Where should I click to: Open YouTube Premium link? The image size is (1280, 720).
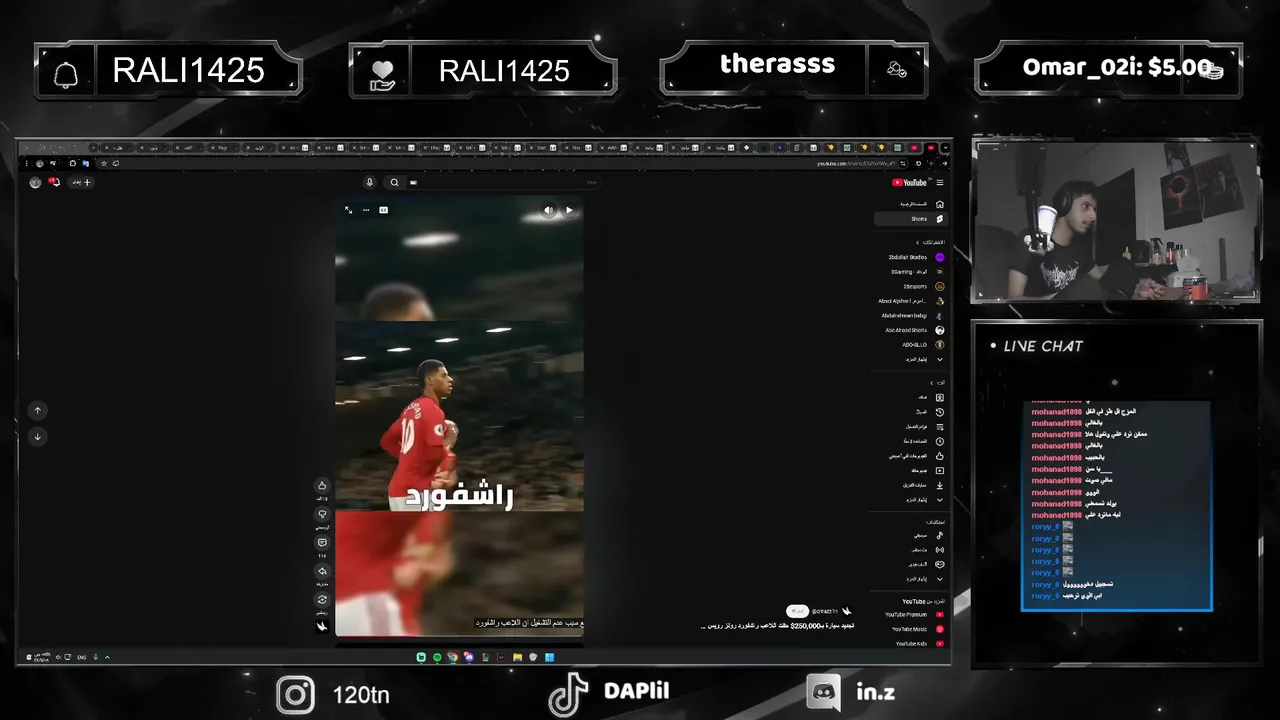click(x=910, y=614)
